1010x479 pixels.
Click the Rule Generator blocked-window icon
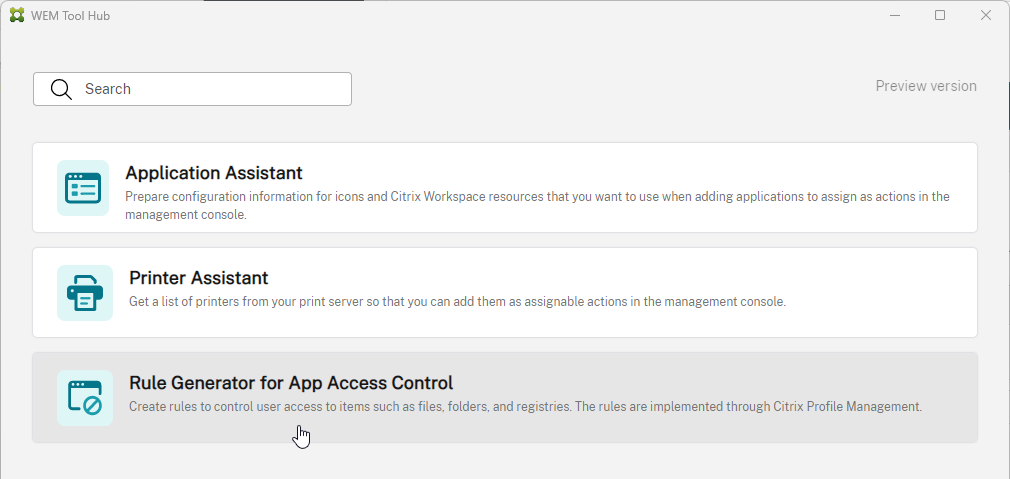(x=84, y=398)
